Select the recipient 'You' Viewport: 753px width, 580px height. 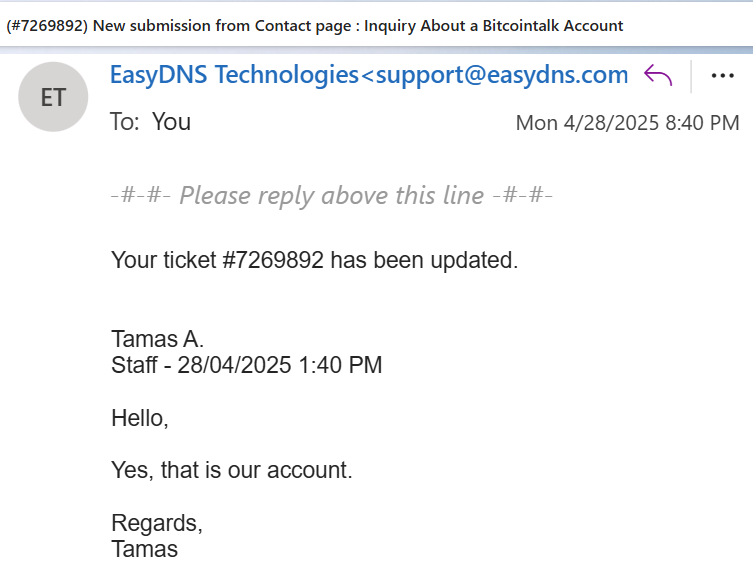tap(171, 121)
